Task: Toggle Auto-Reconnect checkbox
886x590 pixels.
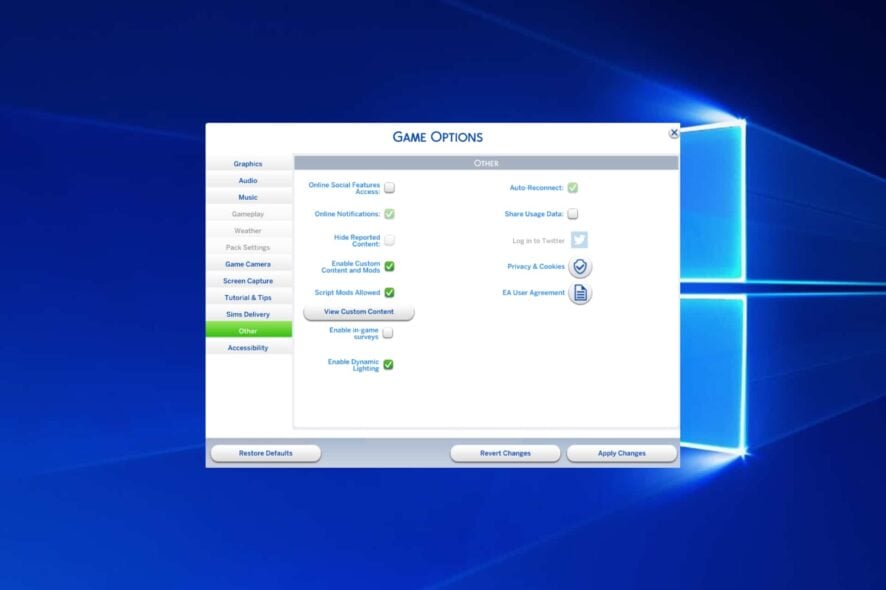Action: [x=572, y=188]
